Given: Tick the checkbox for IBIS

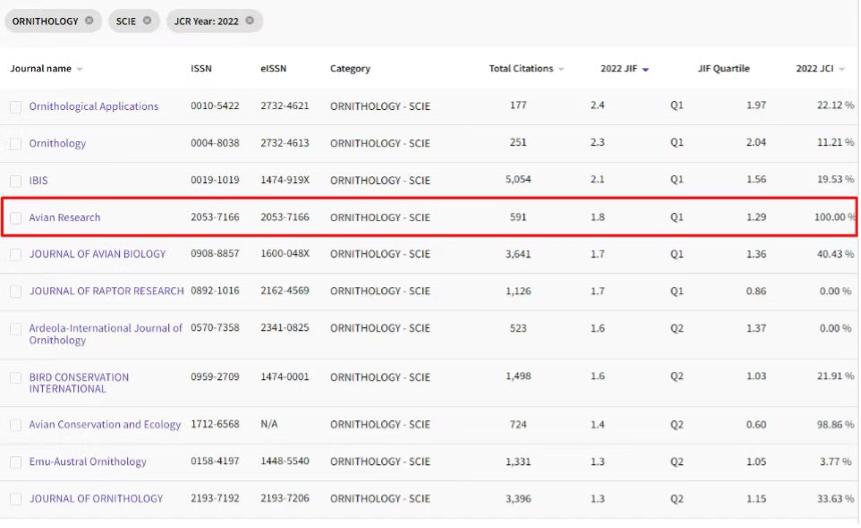Looking at the screenshot, I should tap(16, 181).
